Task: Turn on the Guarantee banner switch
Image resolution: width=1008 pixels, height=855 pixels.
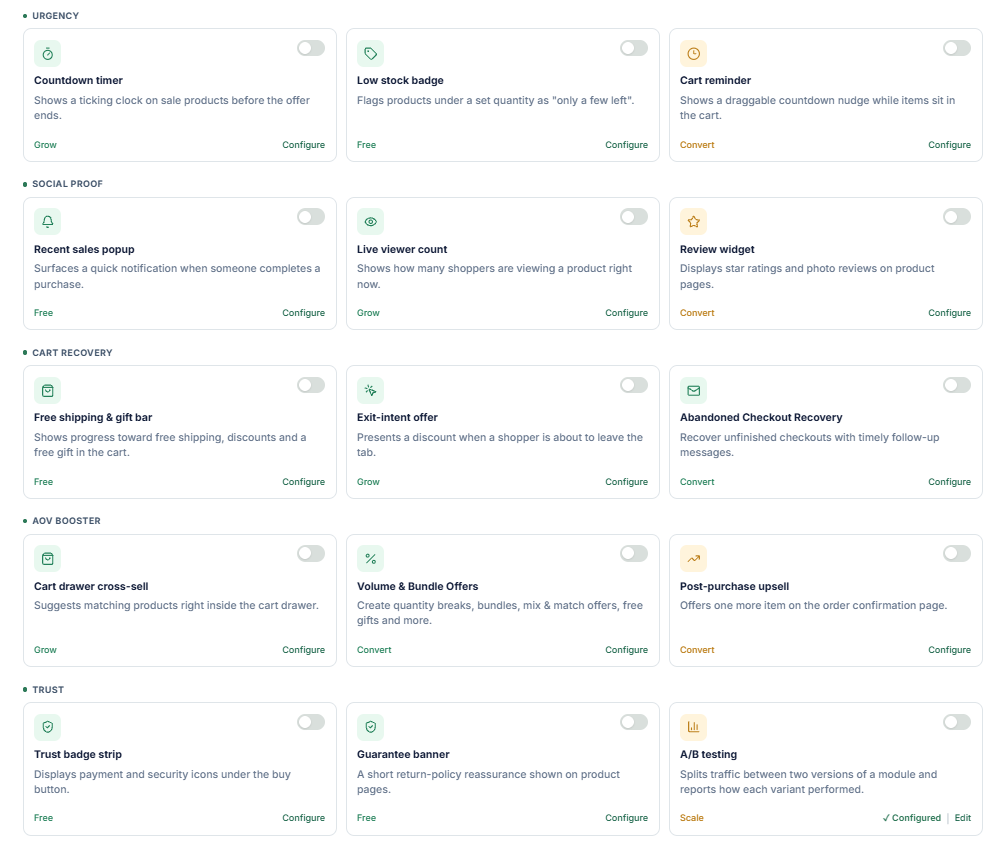Action: click(634, 722)
